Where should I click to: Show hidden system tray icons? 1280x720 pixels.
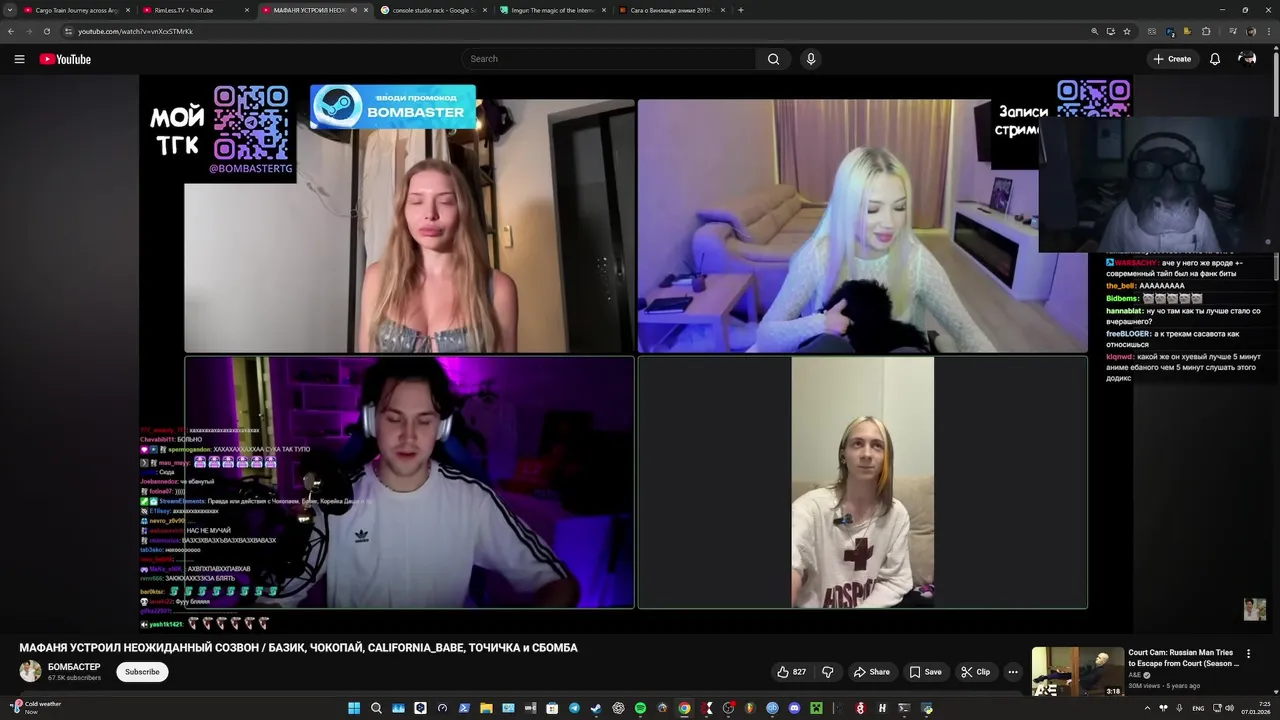(x=1147, y=708)
